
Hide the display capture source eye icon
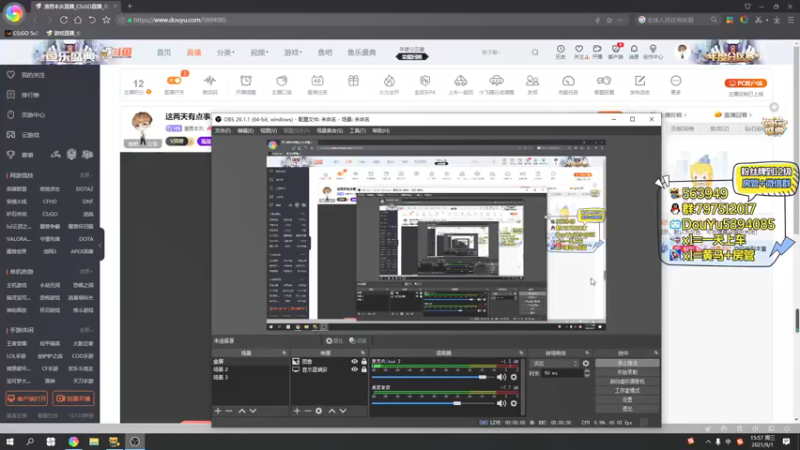tap(354, 369)
